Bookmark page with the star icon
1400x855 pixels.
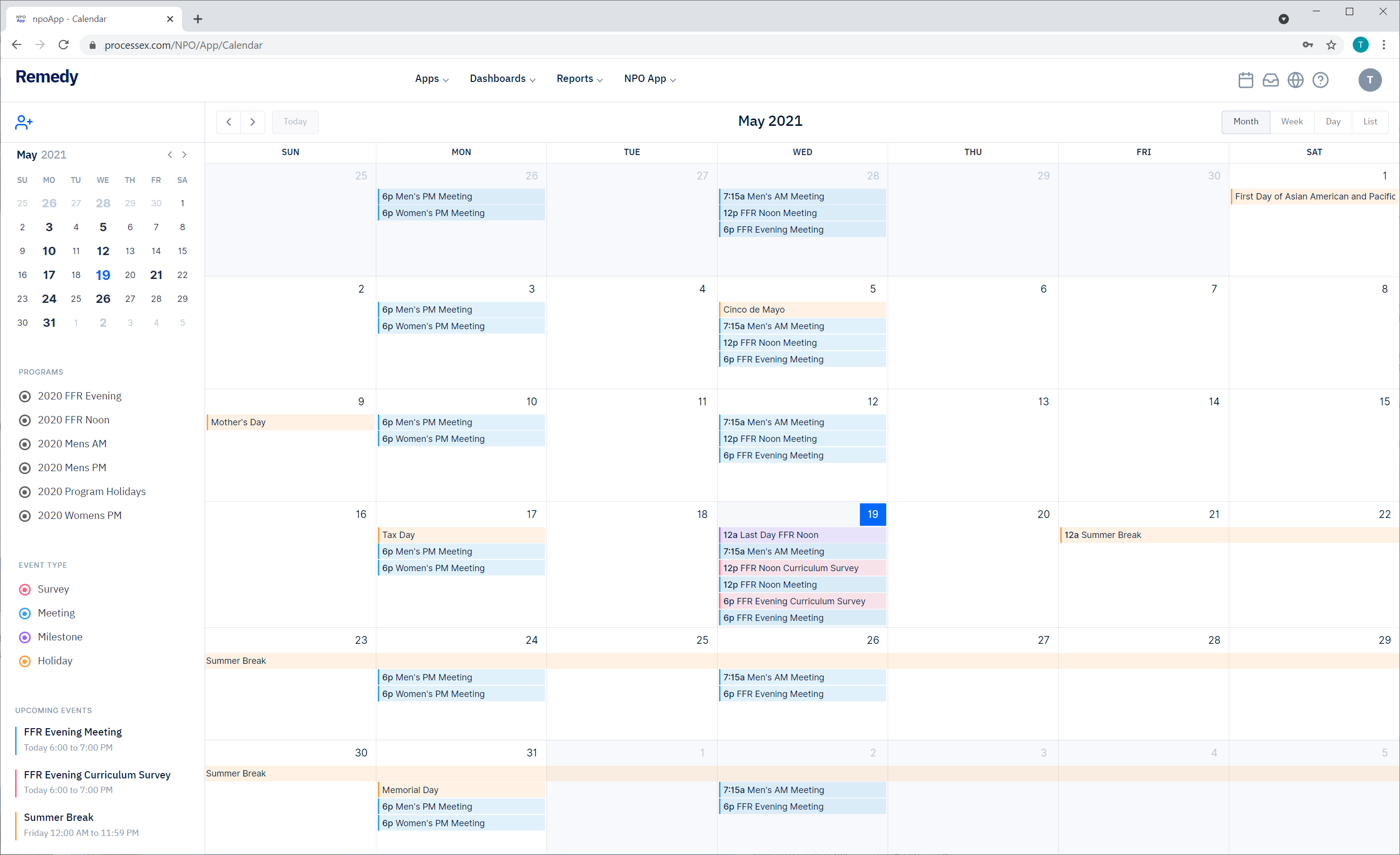pos(1331,45)
